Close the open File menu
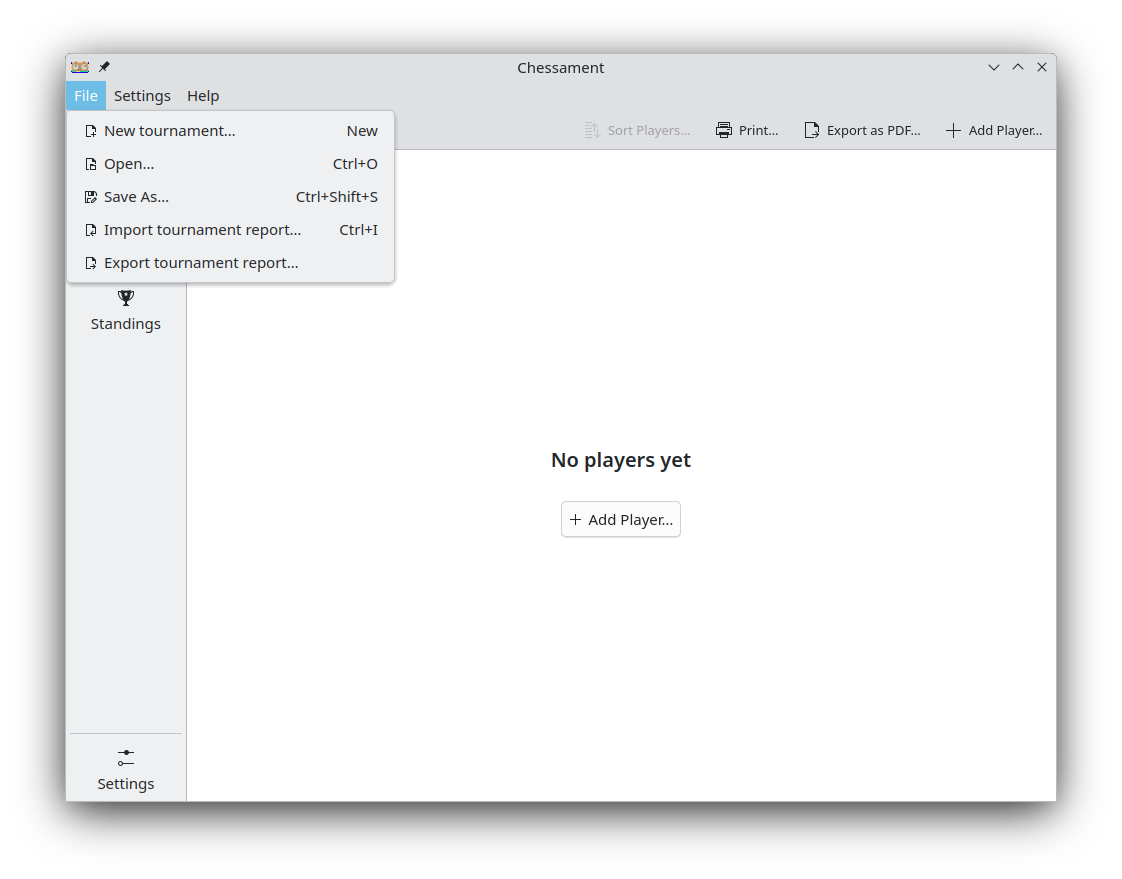 (x=86, y=96)
